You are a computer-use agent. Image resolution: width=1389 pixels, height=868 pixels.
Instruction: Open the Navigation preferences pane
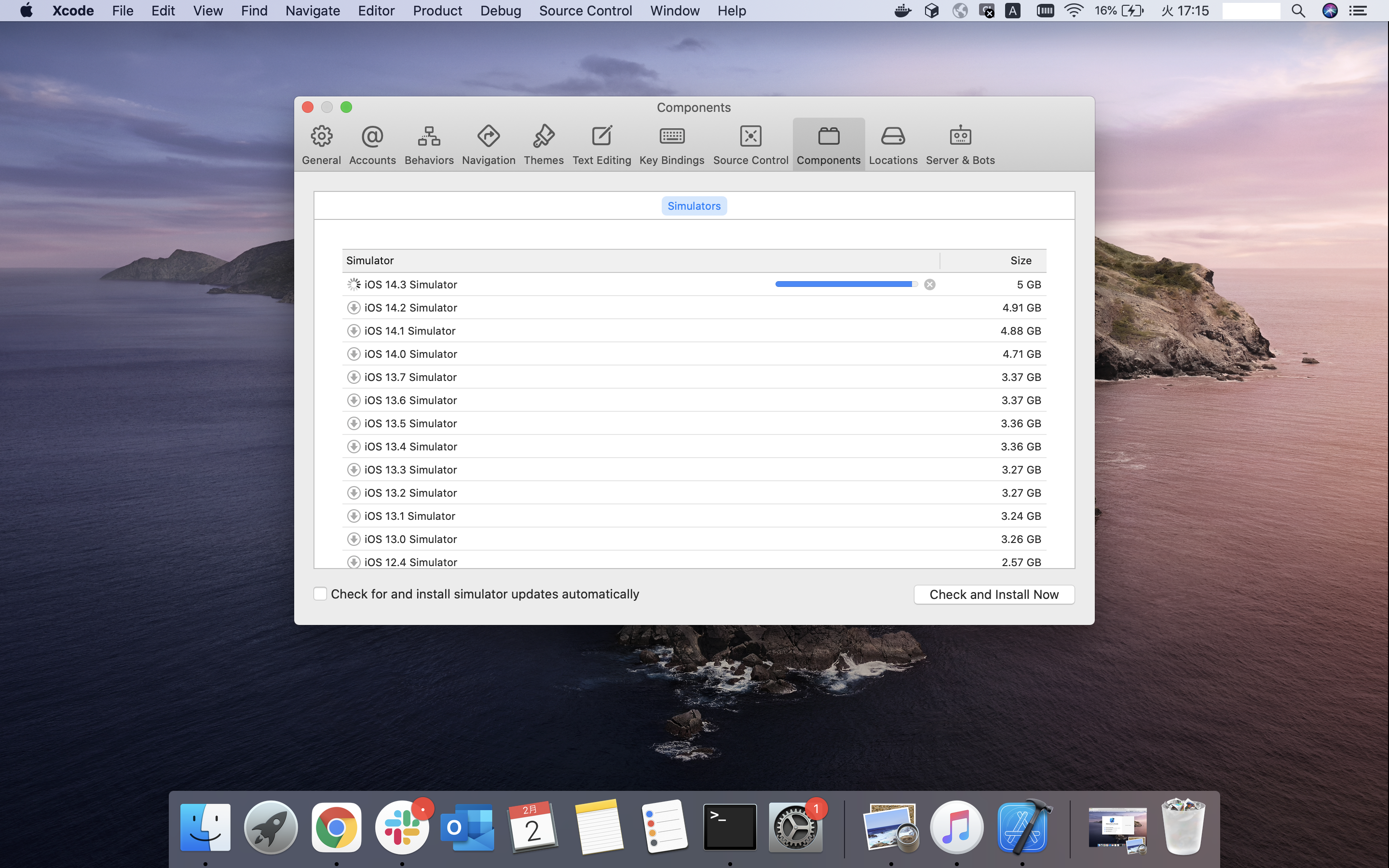pyautogui.click(x=489, y=145)
